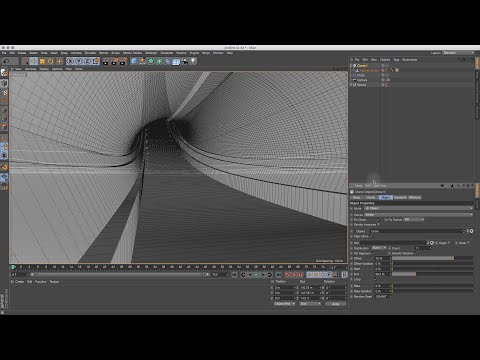This screenshot has width=480, height=360.
Task: Switch to the Coord. tab
Action: coord(370,197)
